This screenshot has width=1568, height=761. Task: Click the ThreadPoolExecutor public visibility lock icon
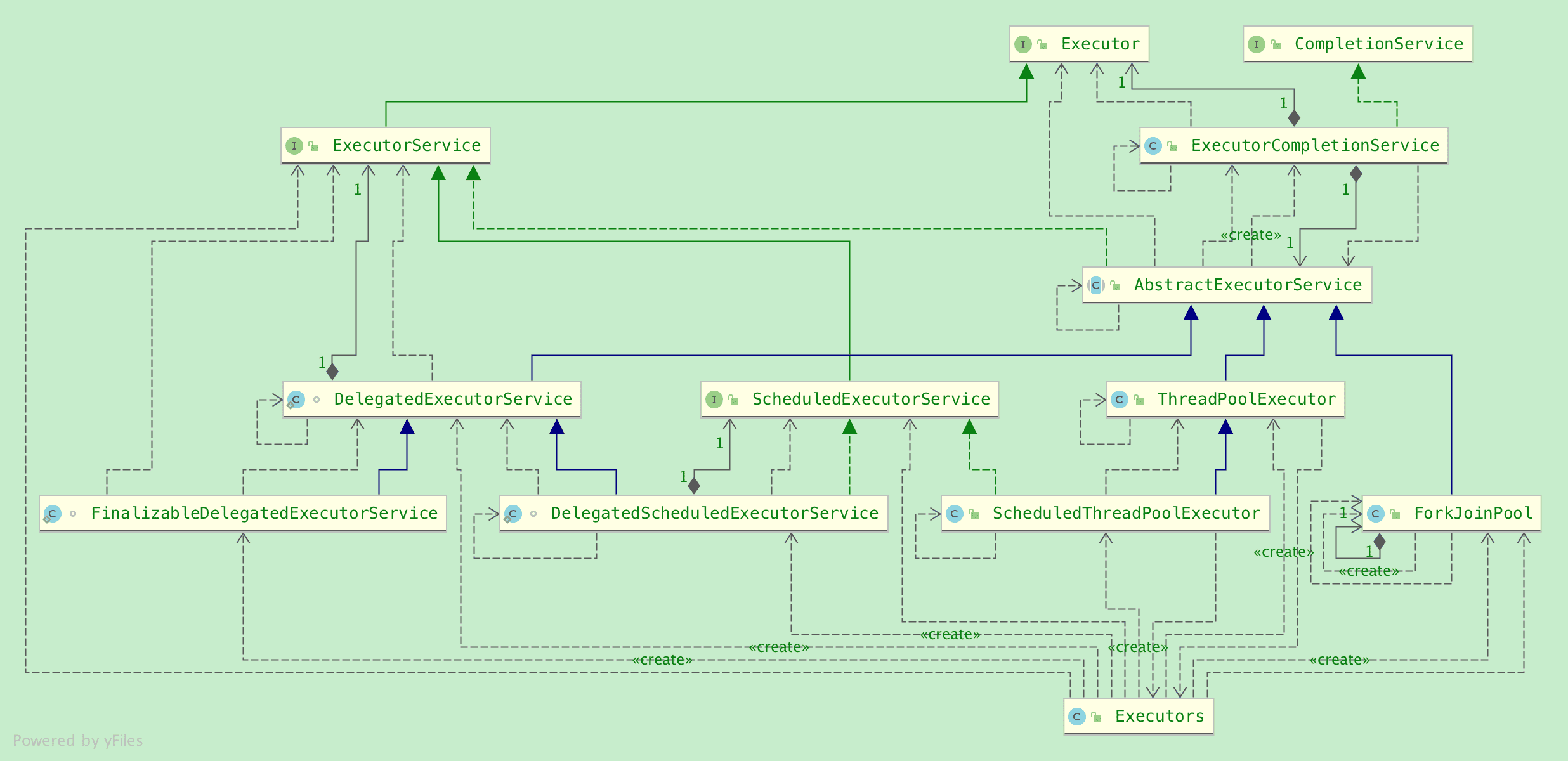pos(1139,400)
